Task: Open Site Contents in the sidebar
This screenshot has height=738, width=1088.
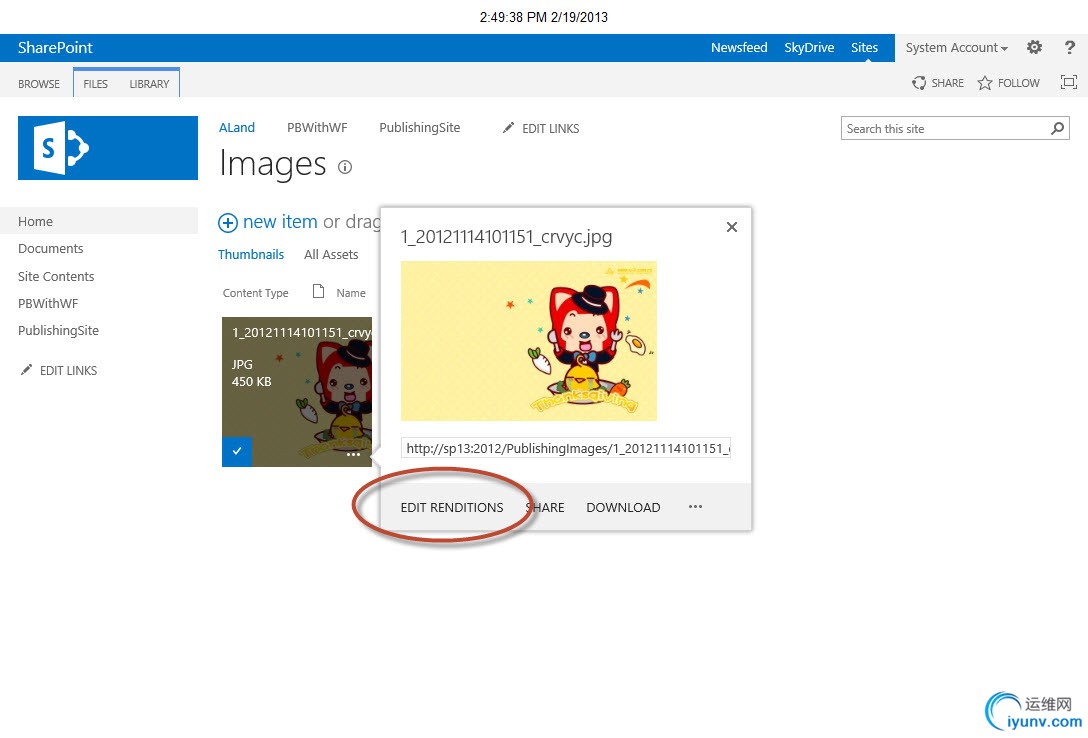Action: pos(56,276)
